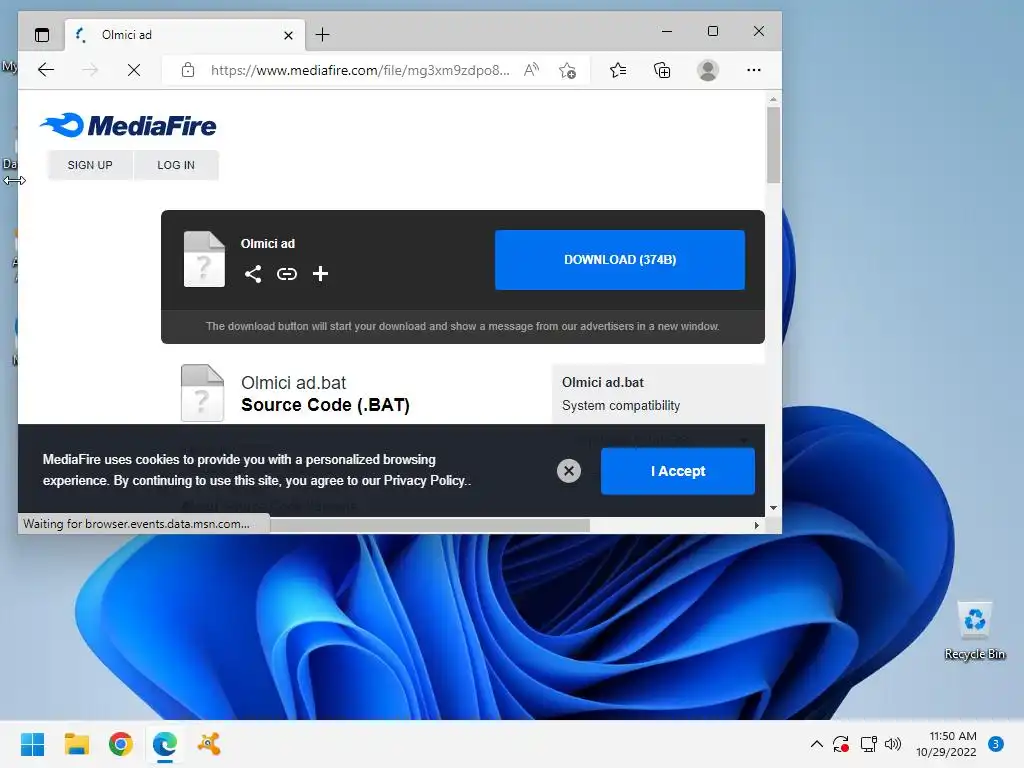Click I Accept cookies button

click(x=678, y=471)
